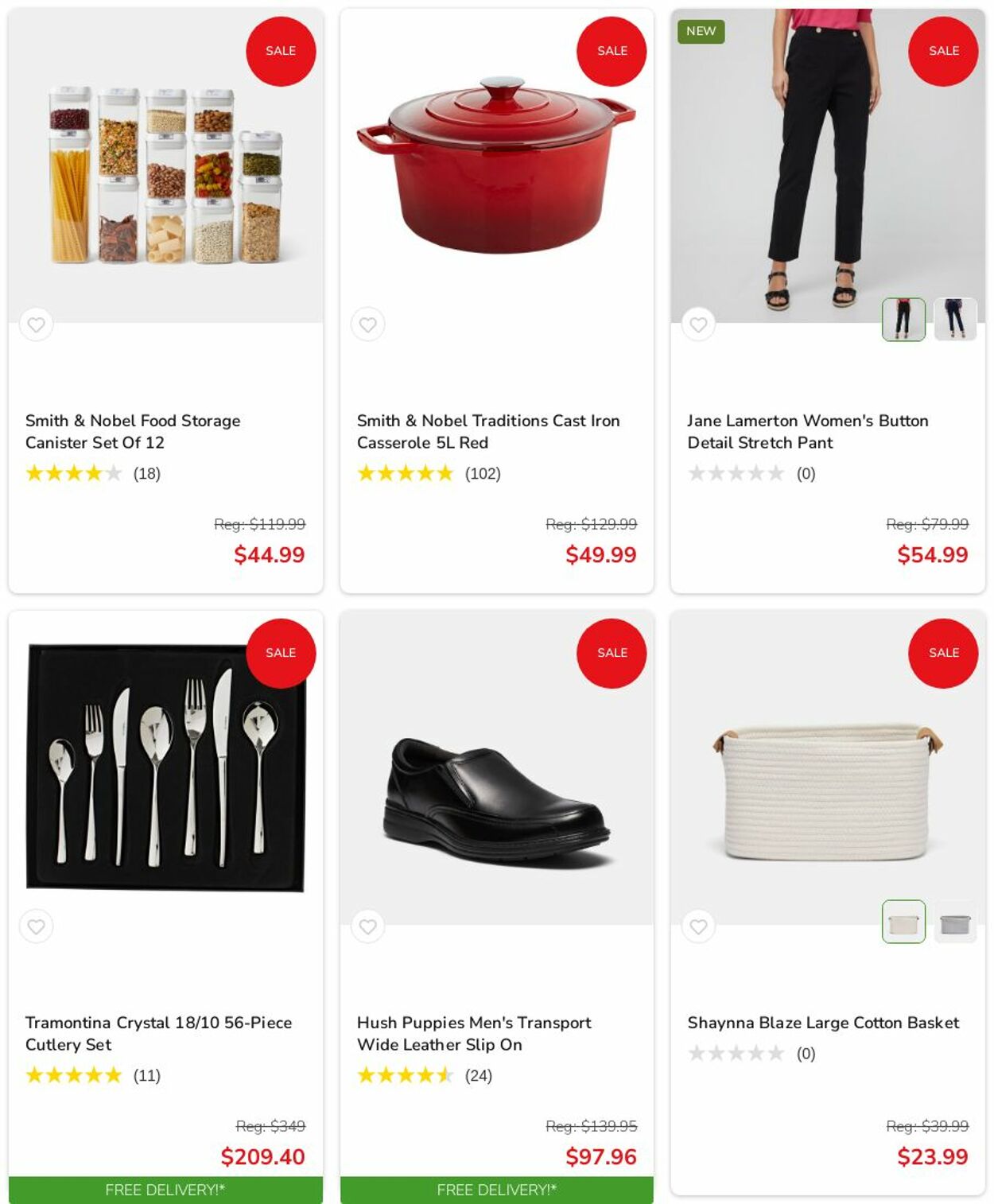Add food storage canister set to wishlist

[x=36, y=324]
